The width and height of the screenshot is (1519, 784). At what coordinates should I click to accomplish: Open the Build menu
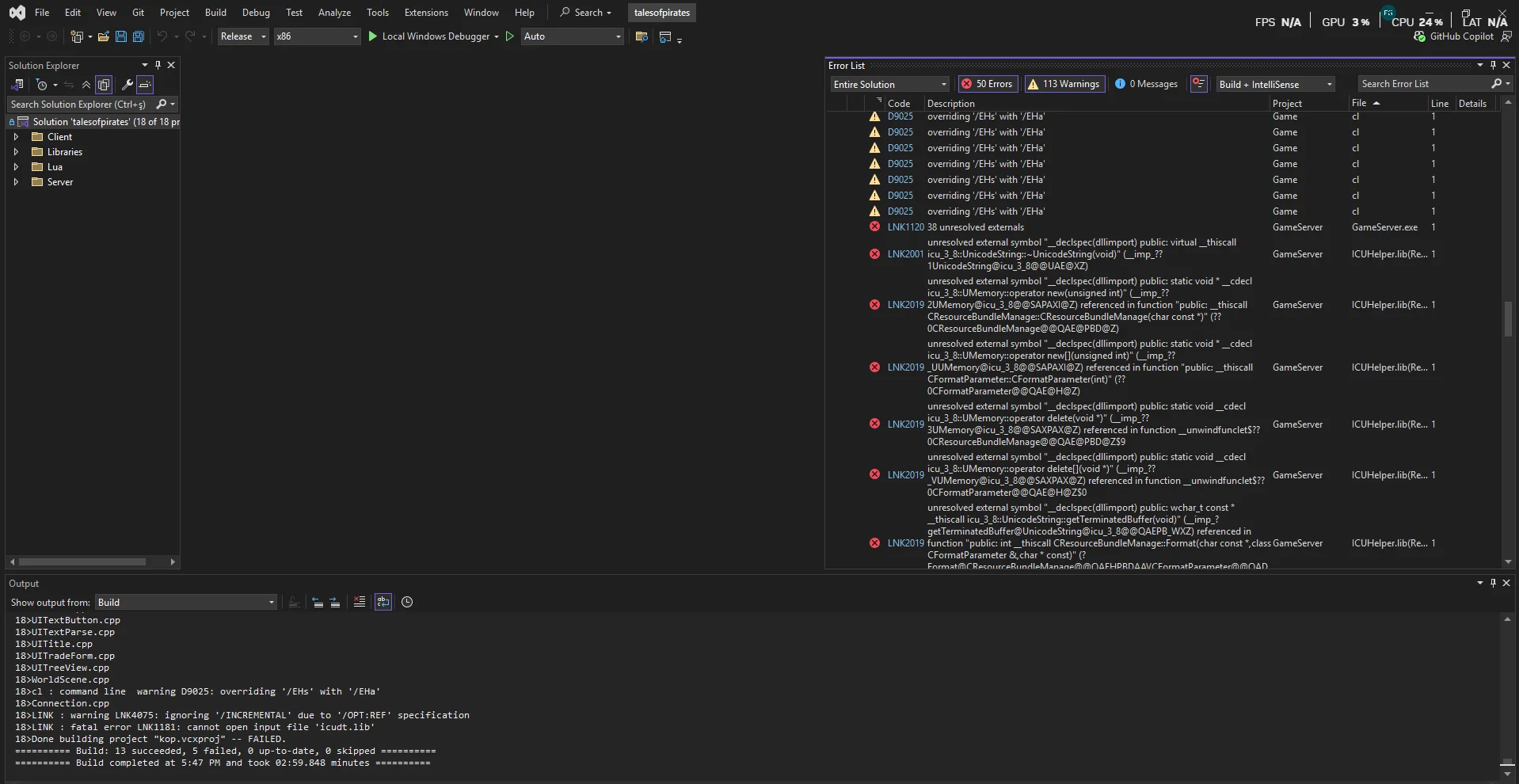point(215,13)
